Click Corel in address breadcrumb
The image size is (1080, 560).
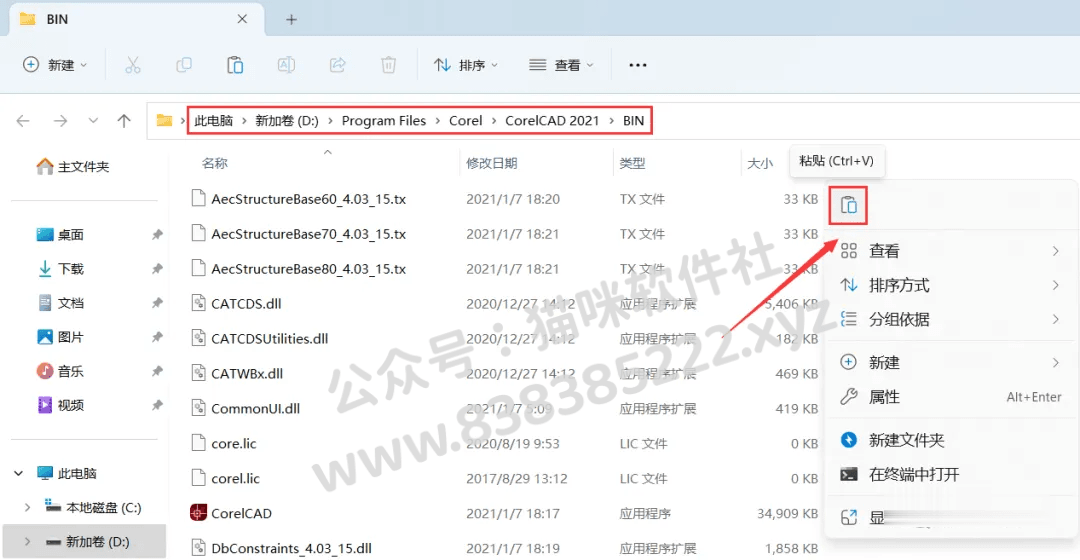click(x=466, y=121)
